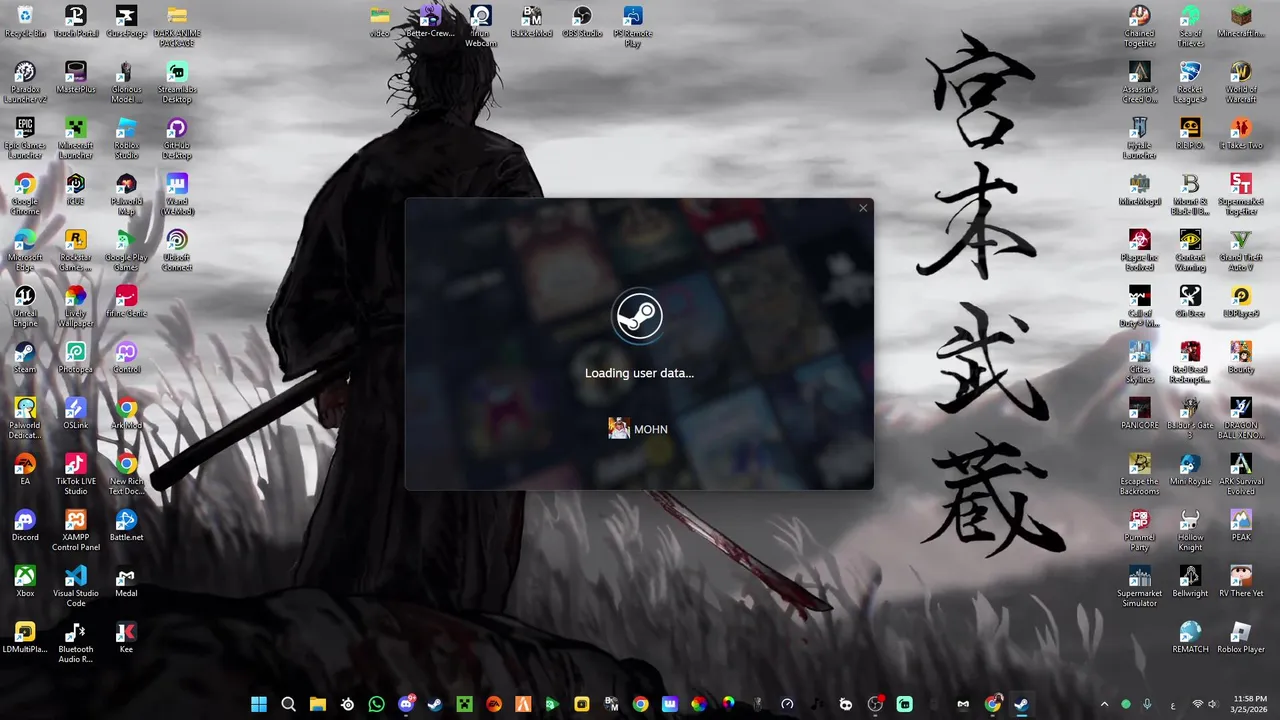Select the Battle.net desktop icon
Screen dimensions: 1280x720
tap(126, 526)
